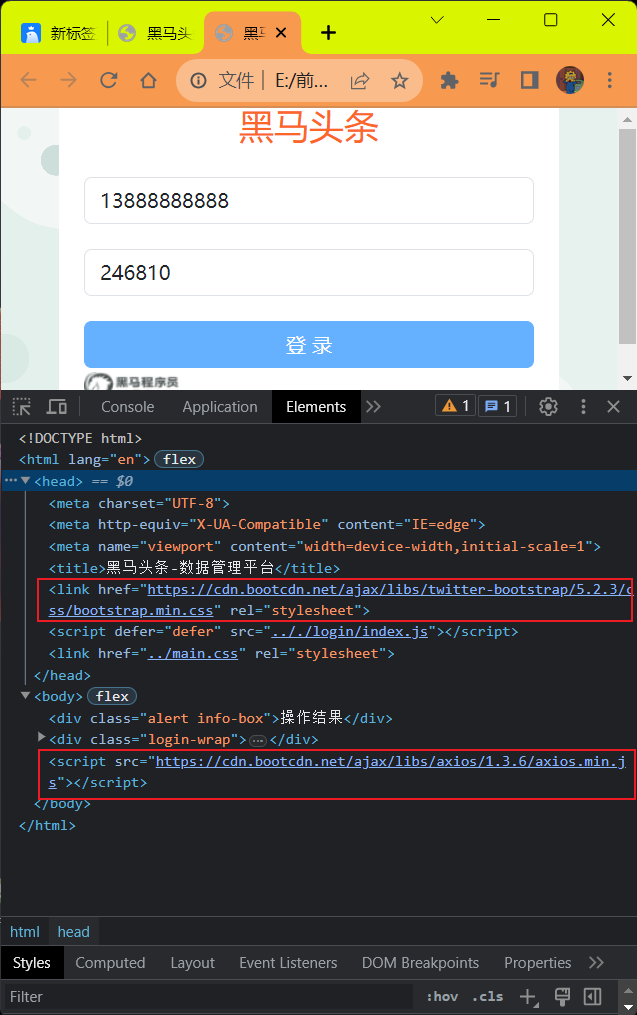Open site info icon in address bar
The height and width of the screenshot is (1015, 637).
coord(198,80)
